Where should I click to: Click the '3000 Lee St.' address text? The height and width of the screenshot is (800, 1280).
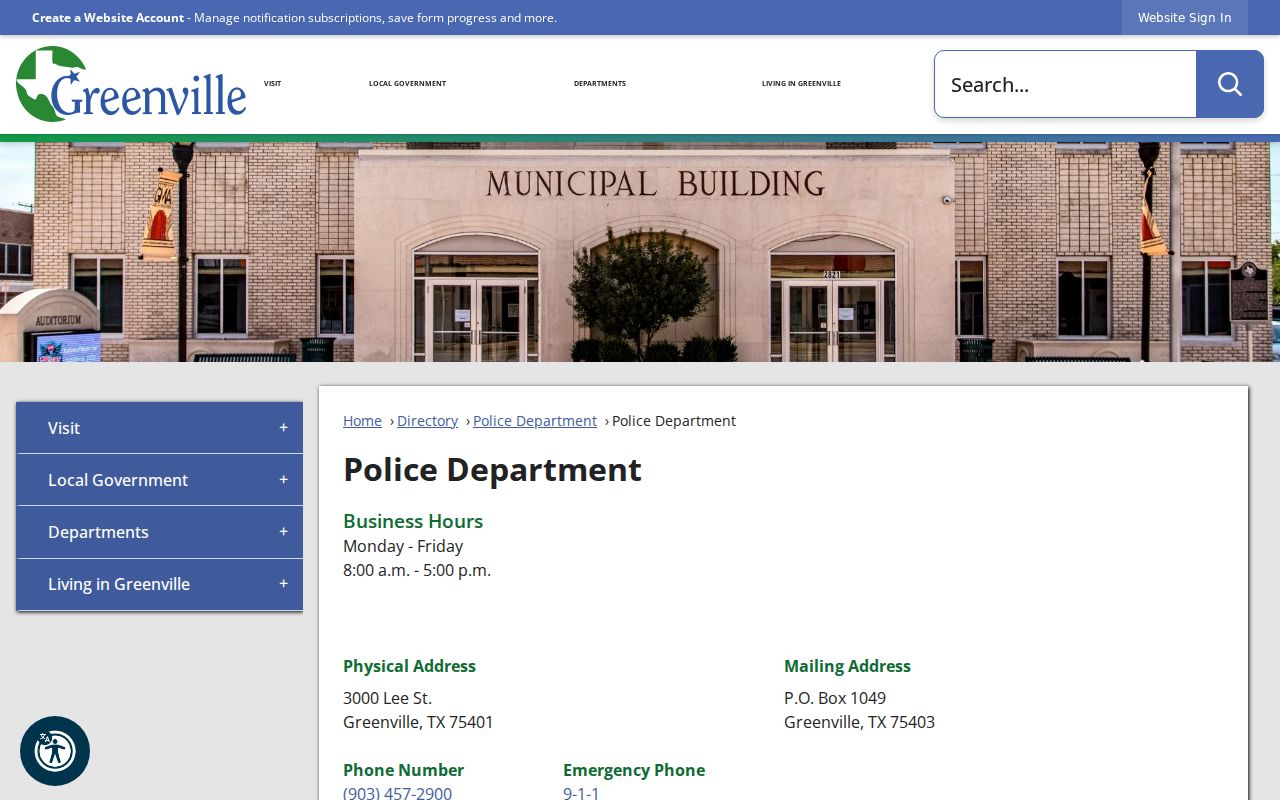tap(387, 698)
